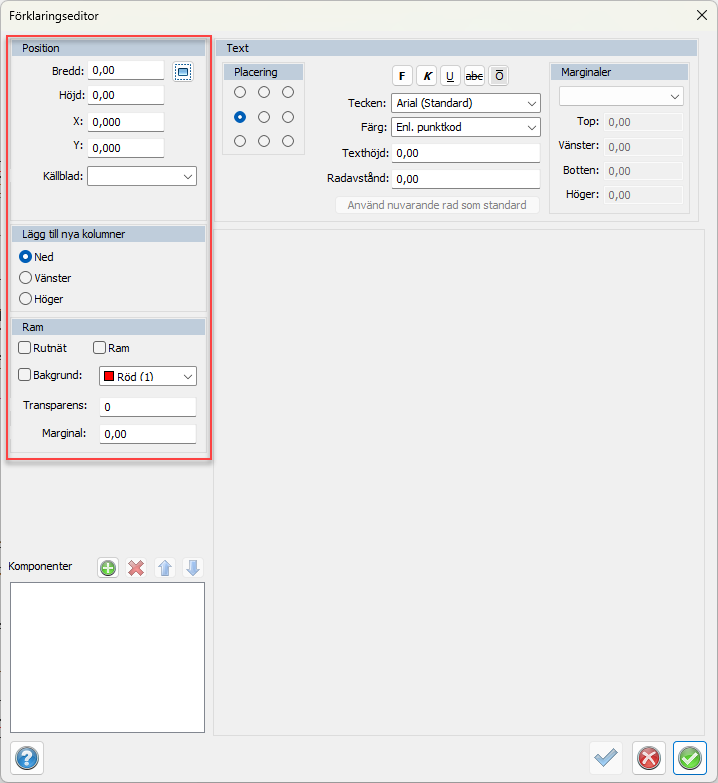Open the help question mark icon

point(26,757)
